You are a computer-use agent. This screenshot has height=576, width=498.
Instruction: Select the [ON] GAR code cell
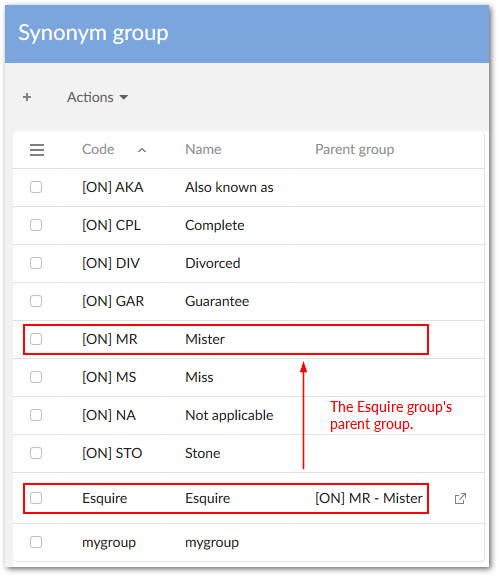(x=113, y=301)
